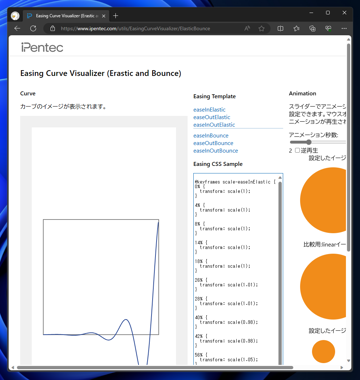360x380 pixels.
Task: Open the browser settings ellipsis menu
Action: click(344, 29)
